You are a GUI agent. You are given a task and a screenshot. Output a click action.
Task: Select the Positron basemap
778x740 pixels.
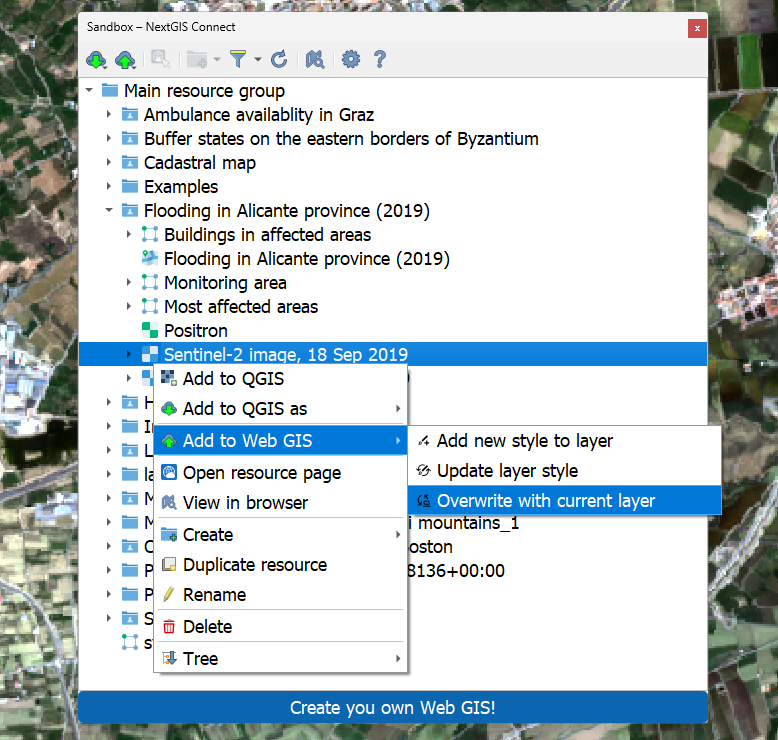(x=195, y=331)
